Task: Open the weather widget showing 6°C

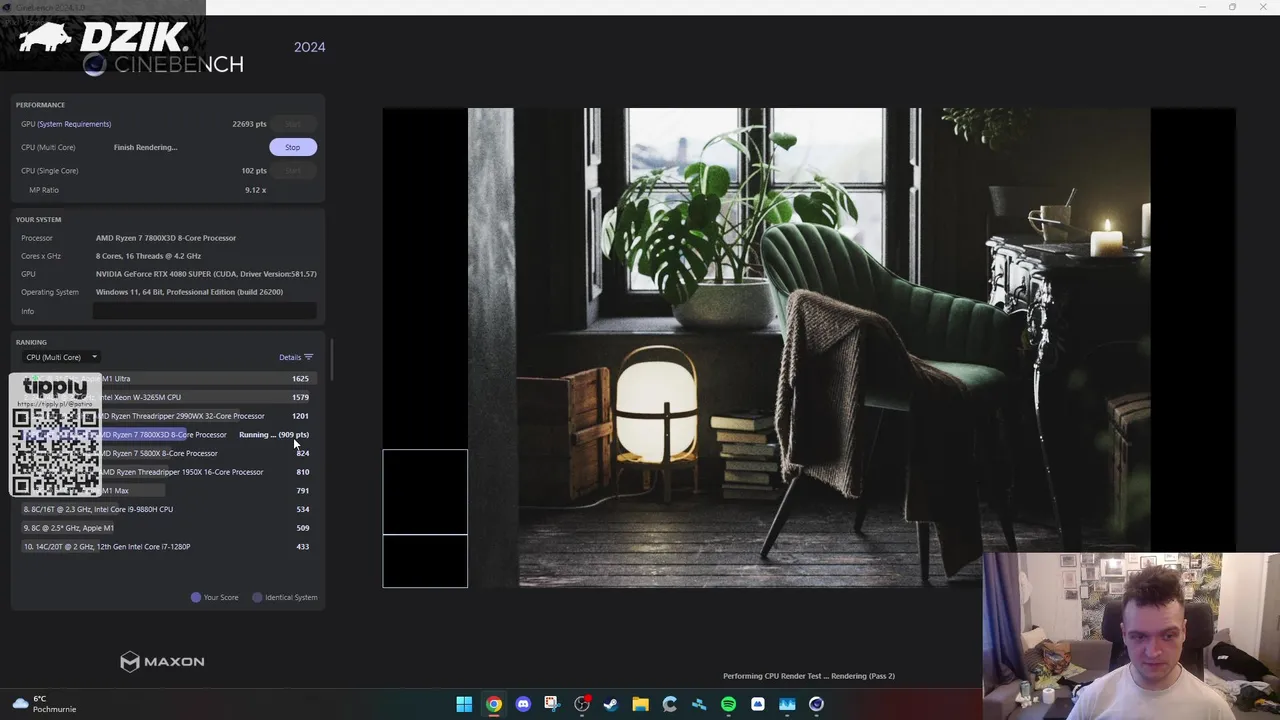Action: (42, 704)
